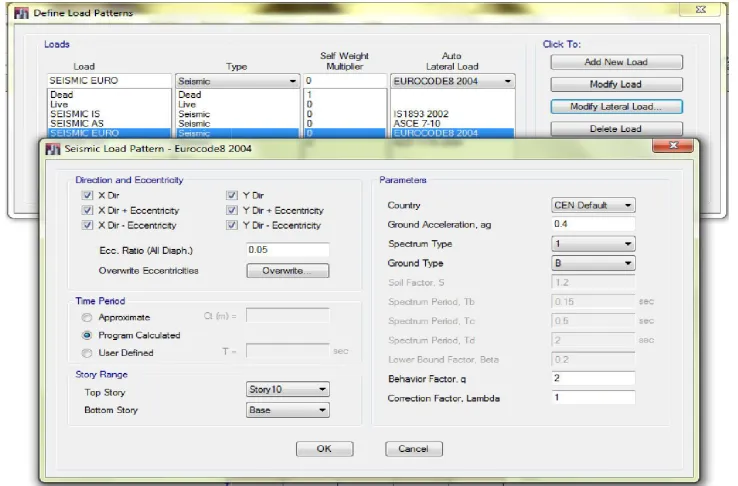Open the load Type dropdown showing Seismic
The image size is (738, 486).
(238, 81)
